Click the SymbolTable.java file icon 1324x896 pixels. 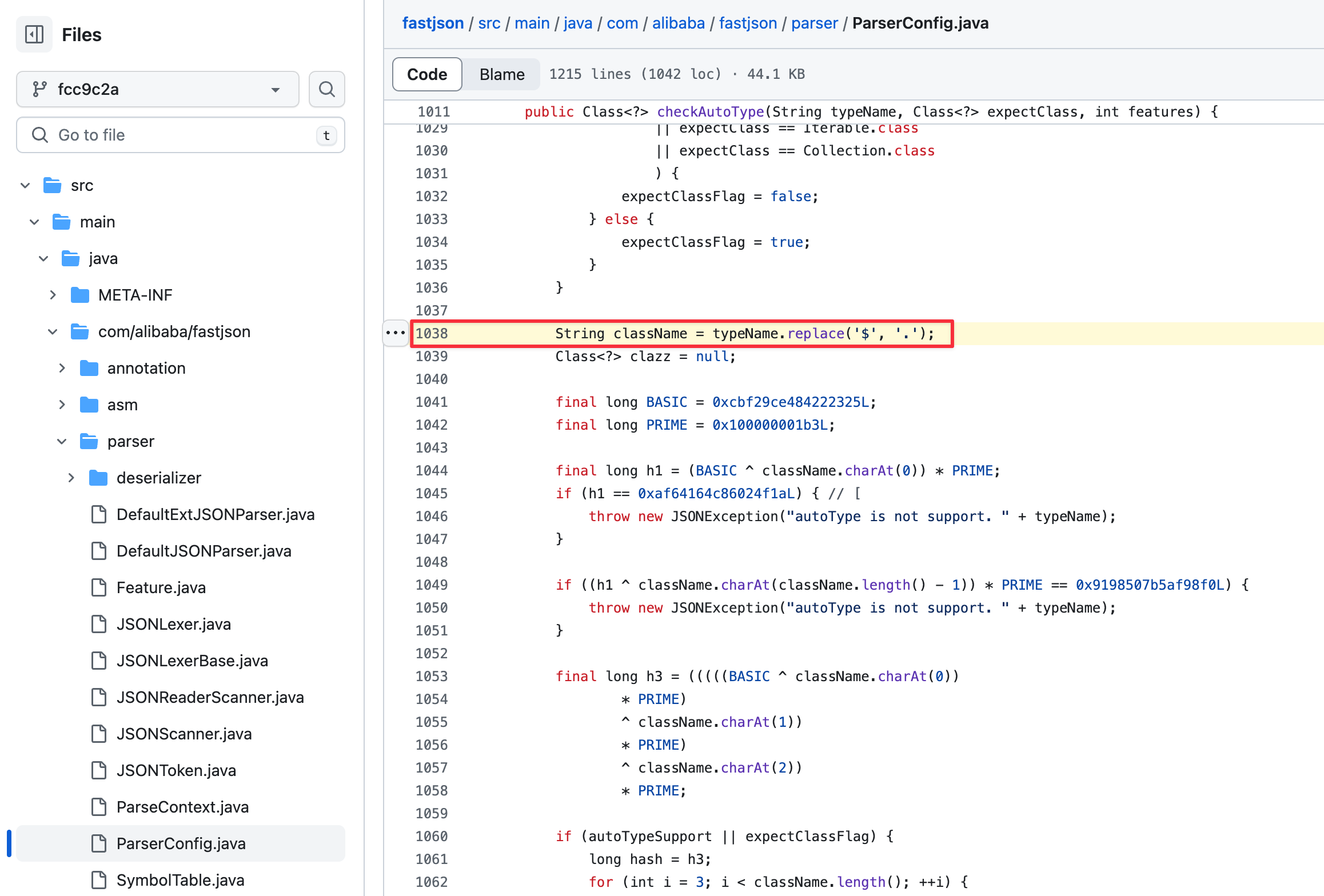coord(99,880)
